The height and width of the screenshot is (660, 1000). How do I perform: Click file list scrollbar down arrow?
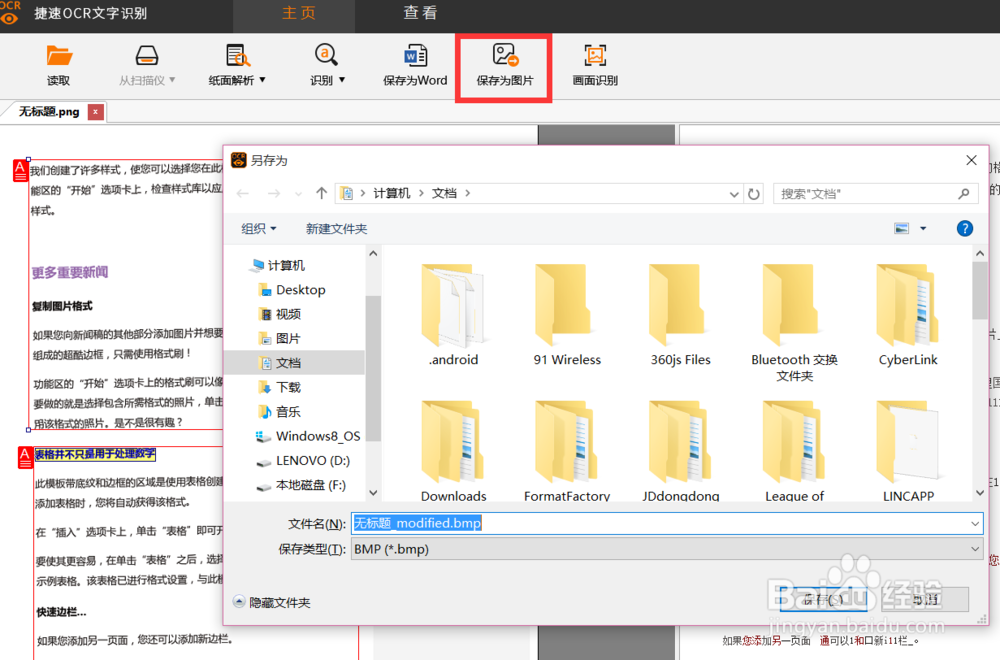tap(980, 493)
